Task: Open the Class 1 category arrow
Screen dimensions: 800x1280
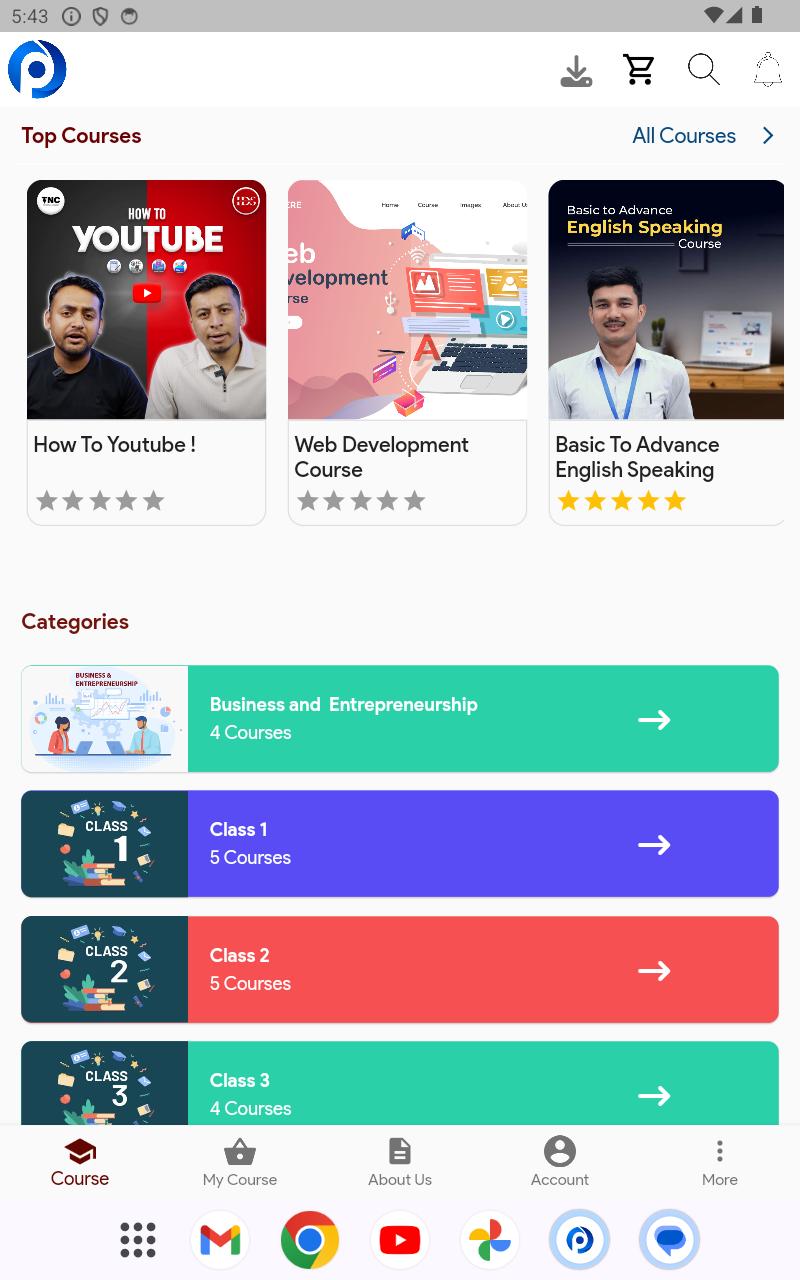Action: pos(654,845)
